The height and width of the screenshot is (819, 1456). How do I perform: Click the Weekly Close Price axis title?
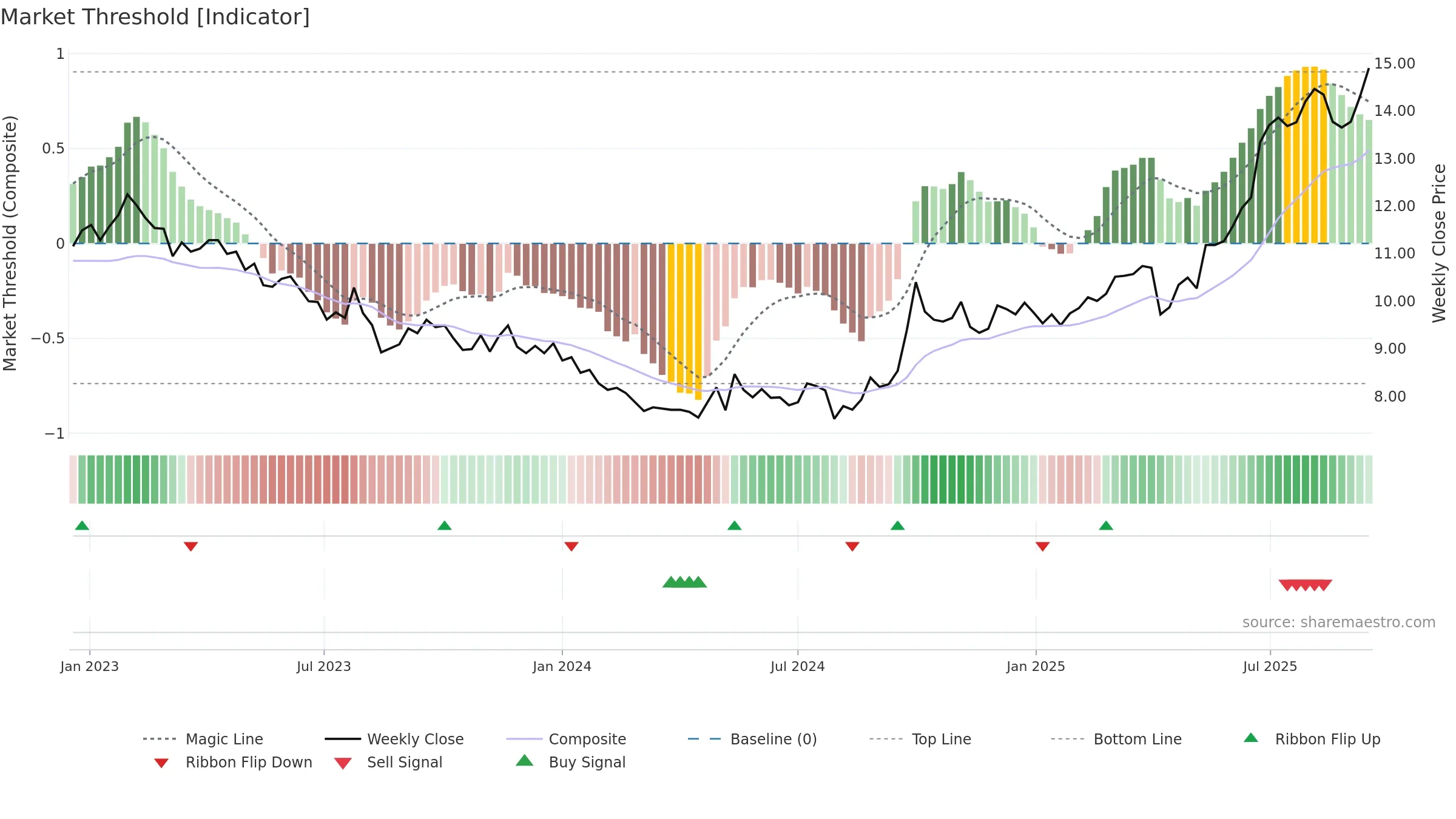[x=1439, y=243]
